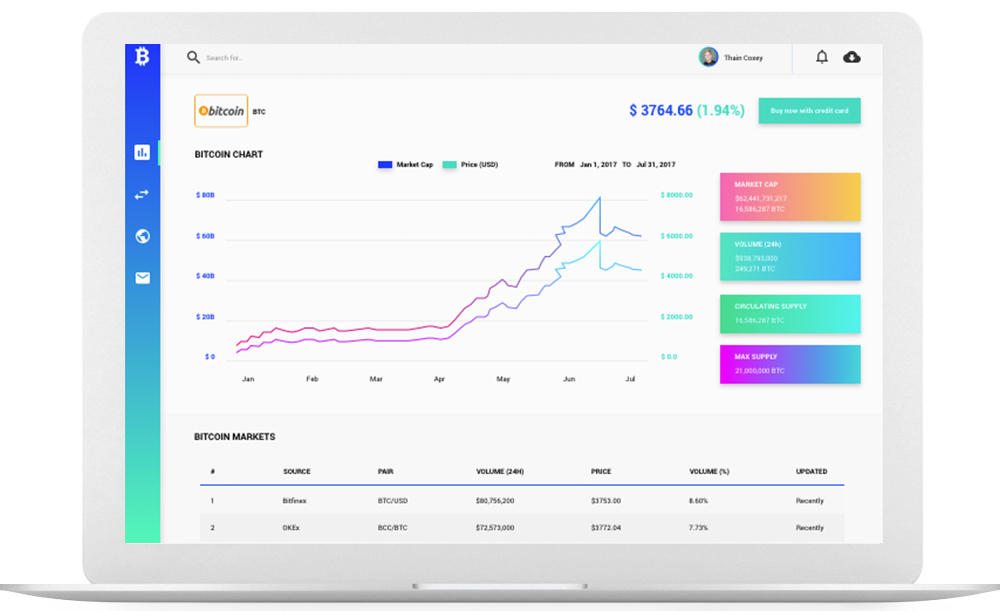Click the Bitcoin logo in sidebar

coord(142,57)
